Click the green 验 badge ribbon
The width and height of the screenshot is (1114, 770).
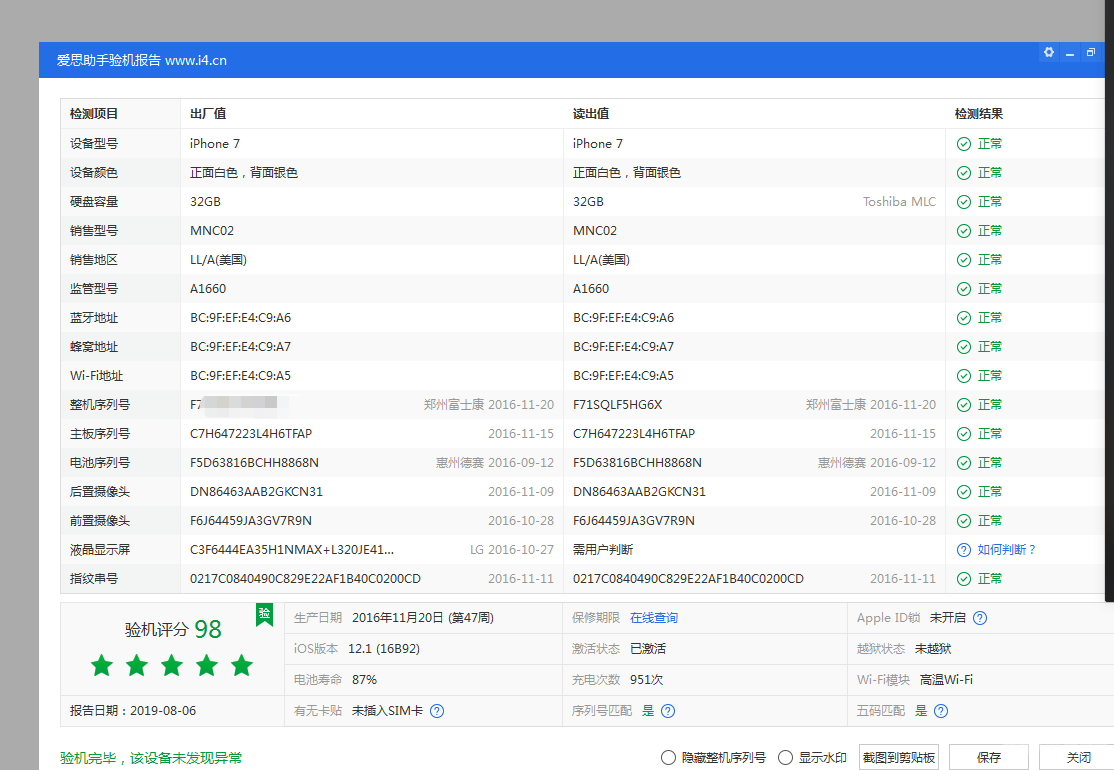(264, 614)
